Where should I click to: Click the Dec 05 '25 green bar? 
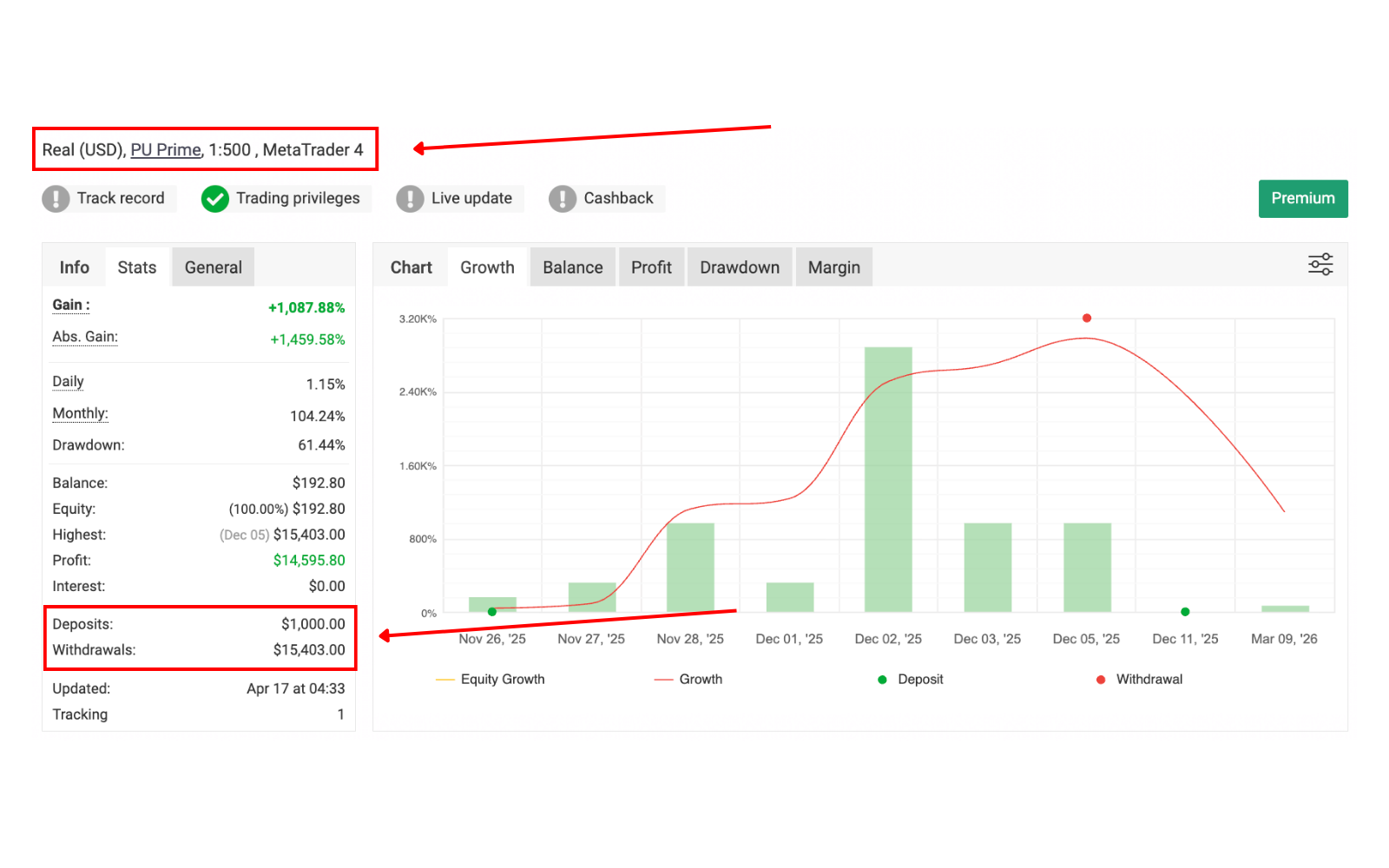1087,568
